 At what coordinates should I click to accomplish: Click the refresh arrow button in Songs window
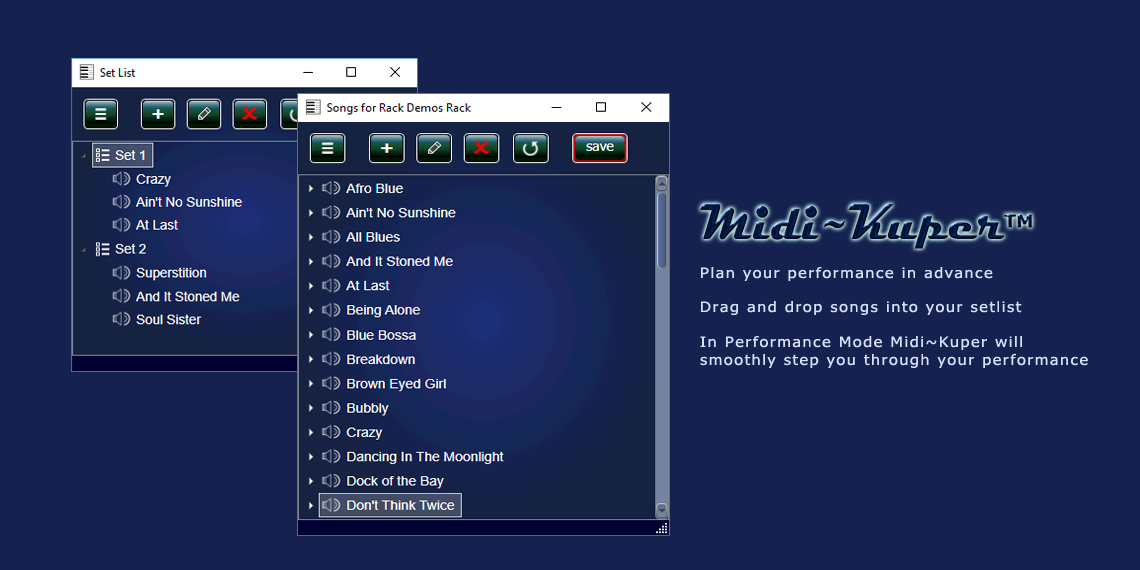click(531, 148)
